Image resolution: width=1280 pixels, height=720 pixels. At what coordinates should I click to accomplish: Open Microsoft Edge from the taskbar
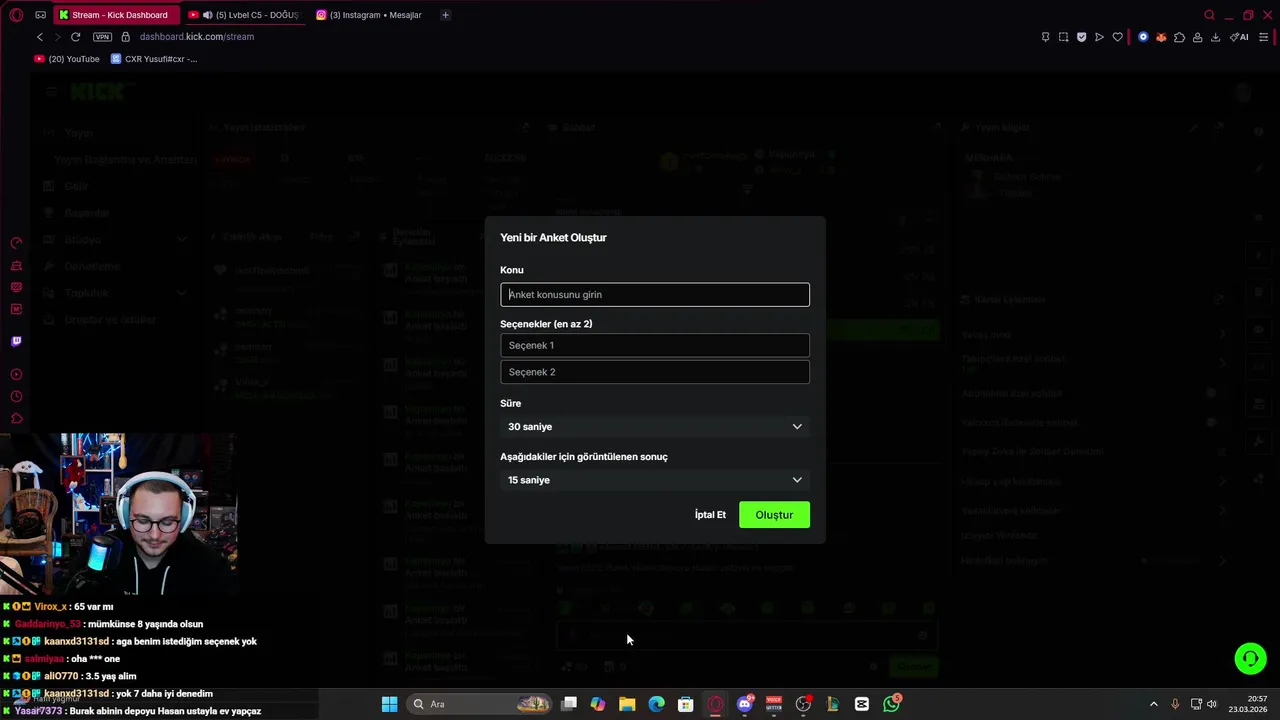656,704
